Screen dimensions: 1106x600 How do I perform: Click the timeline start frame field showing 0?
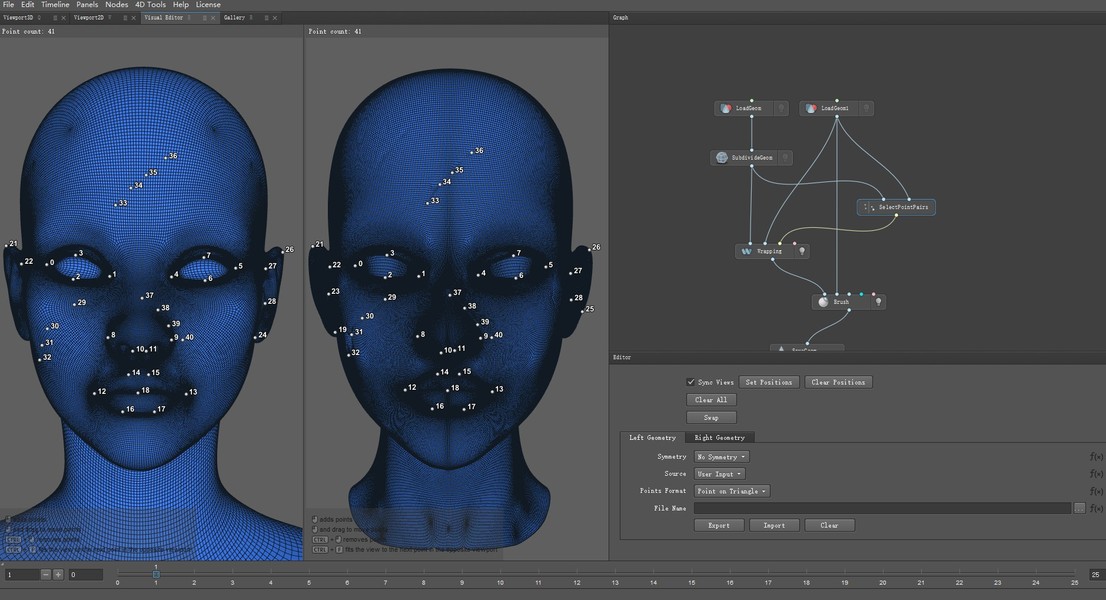click(x=85, y=575)
